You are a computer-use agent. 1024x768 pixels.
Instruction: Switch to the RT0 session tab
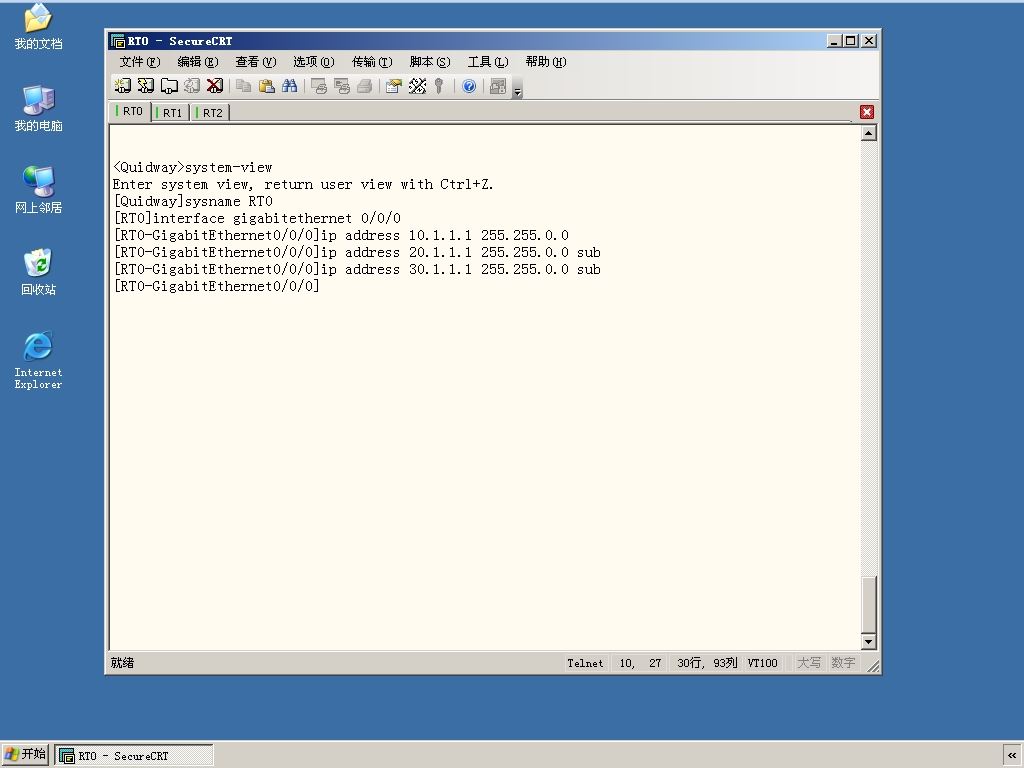[x=130, y=111]
